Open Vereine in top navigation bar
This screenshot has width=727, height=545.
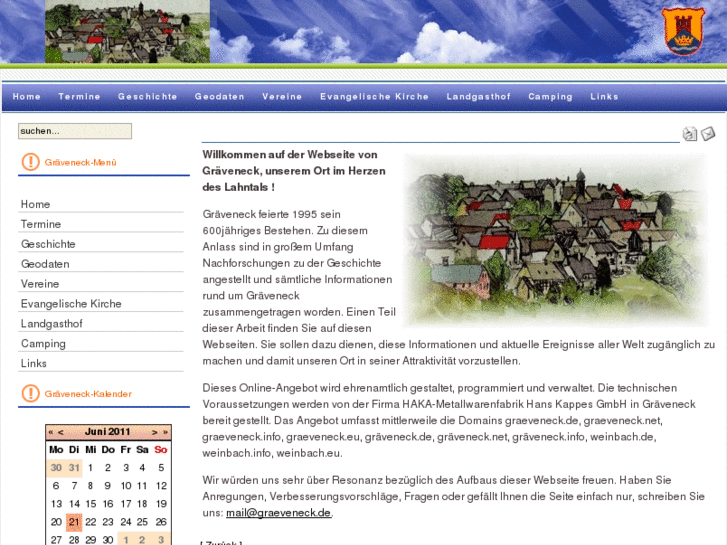tap(282, 96)
